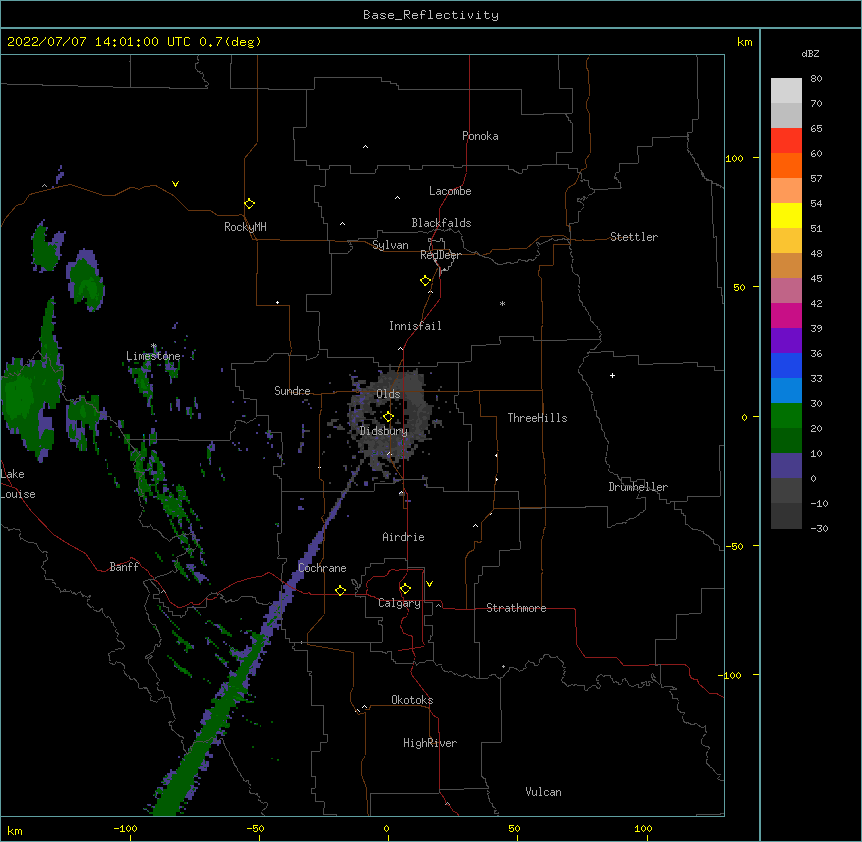862x842 pixels.
Task: Click the yellow V marker east of Calgary
Action: click(429, 584)
